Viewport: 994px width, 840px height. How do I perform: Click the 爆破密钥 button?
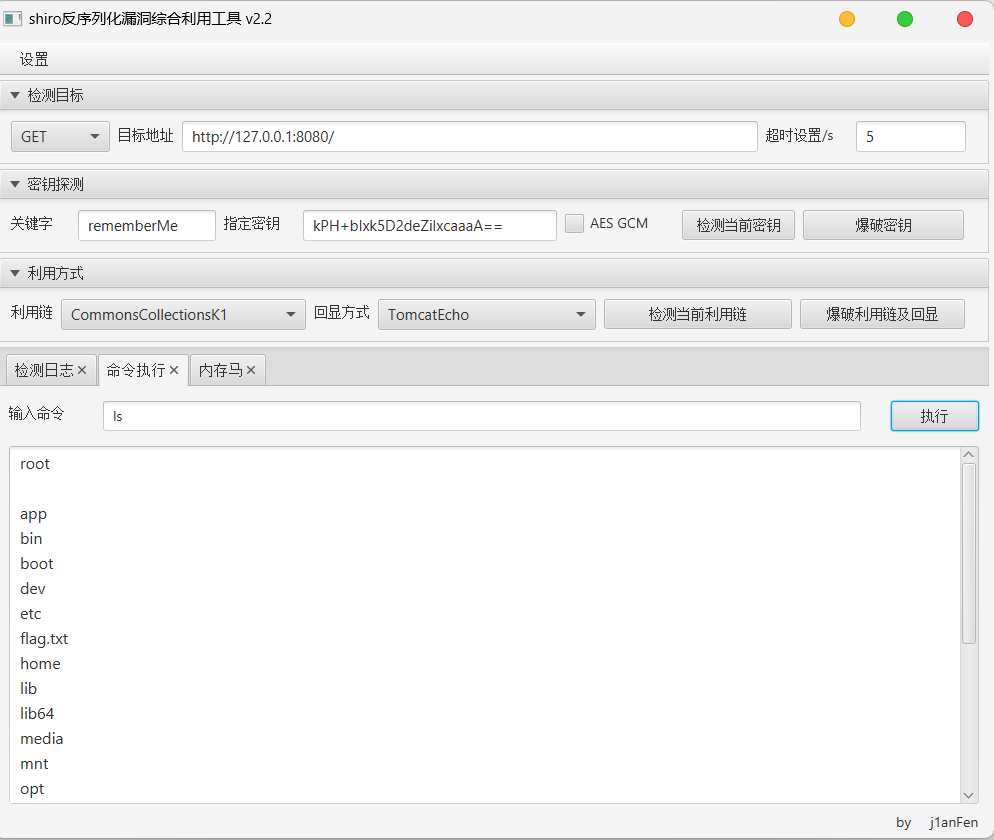pos(883,225)
